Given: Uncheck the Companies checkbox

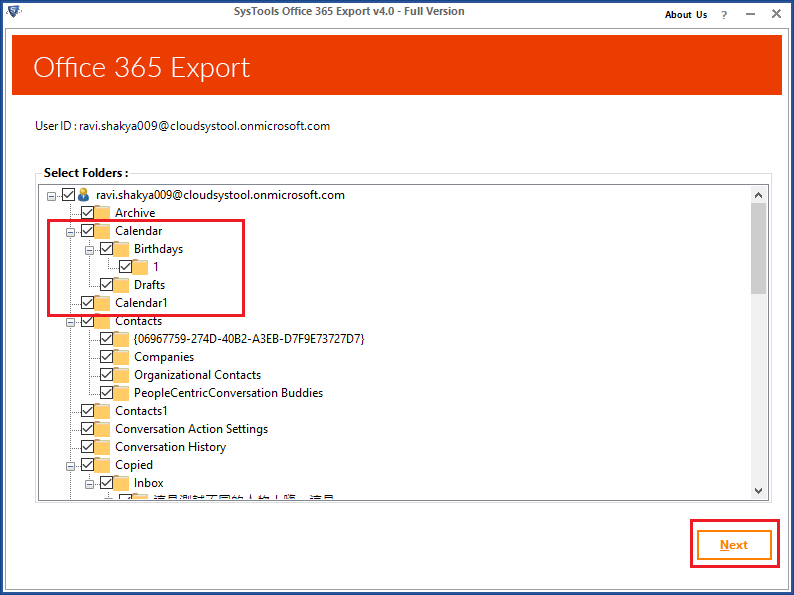Looking at the screenshot, I should [x=106, y=357].
